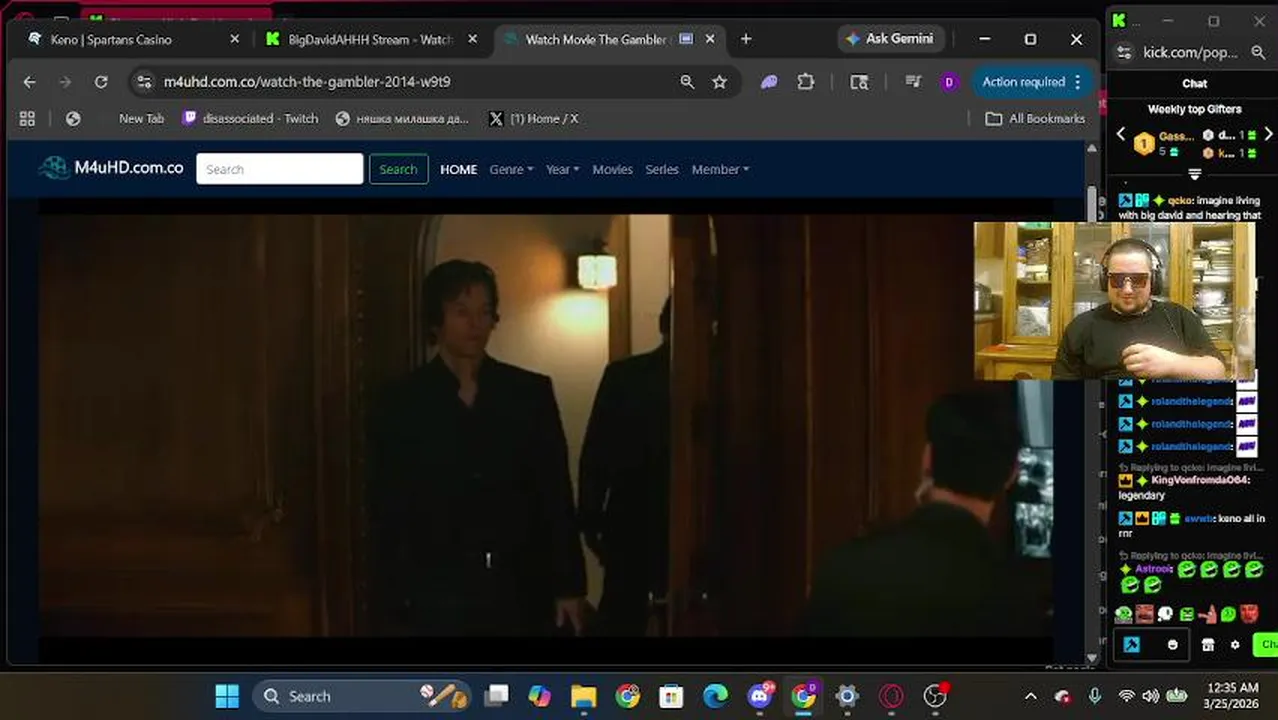Open Discord from the taskbar
Screen dimensions: 1278x720
coord(760,696)
